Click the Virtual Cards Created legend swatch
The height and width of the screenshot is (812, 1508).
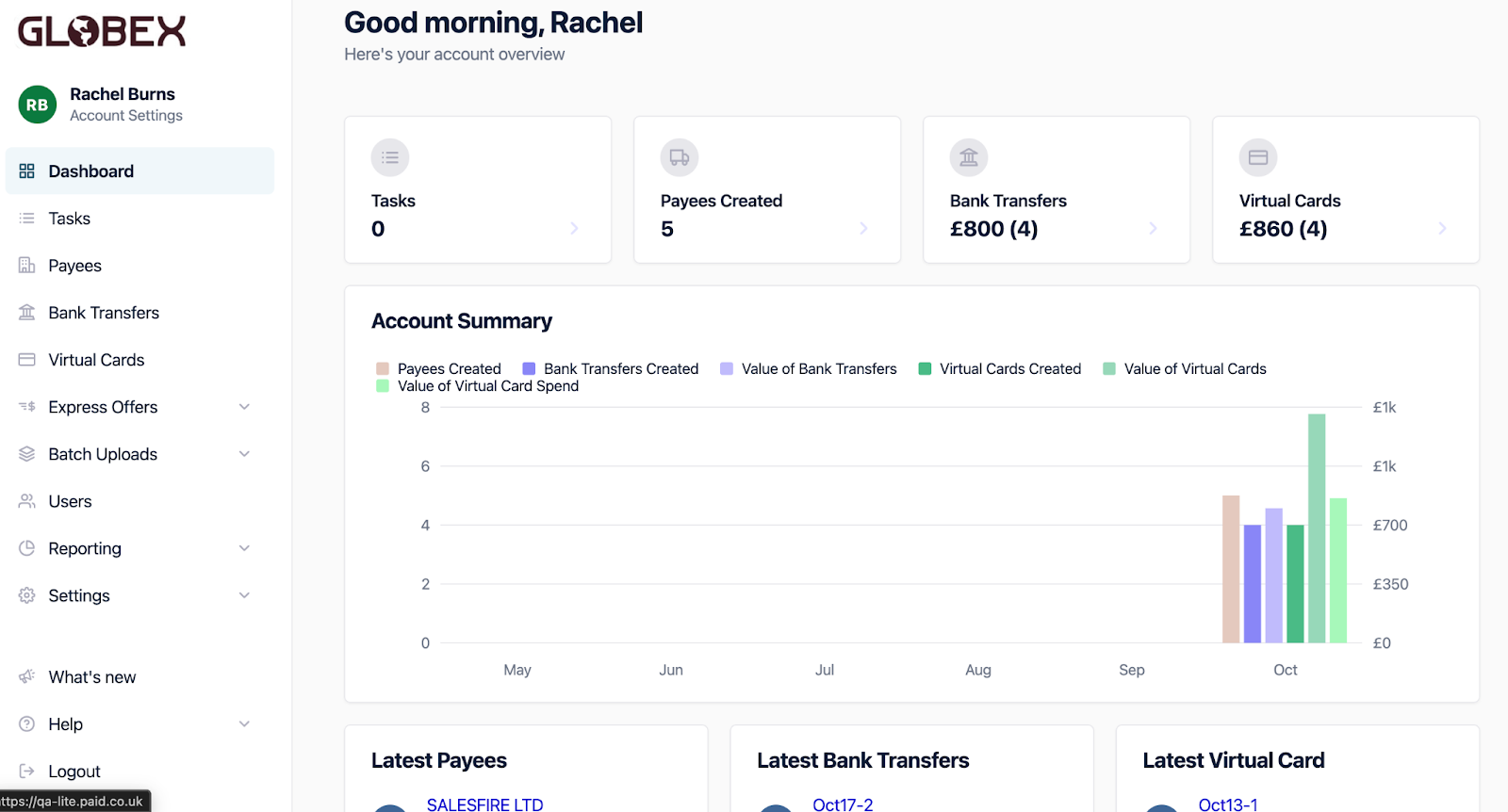(x=925, y=368)
